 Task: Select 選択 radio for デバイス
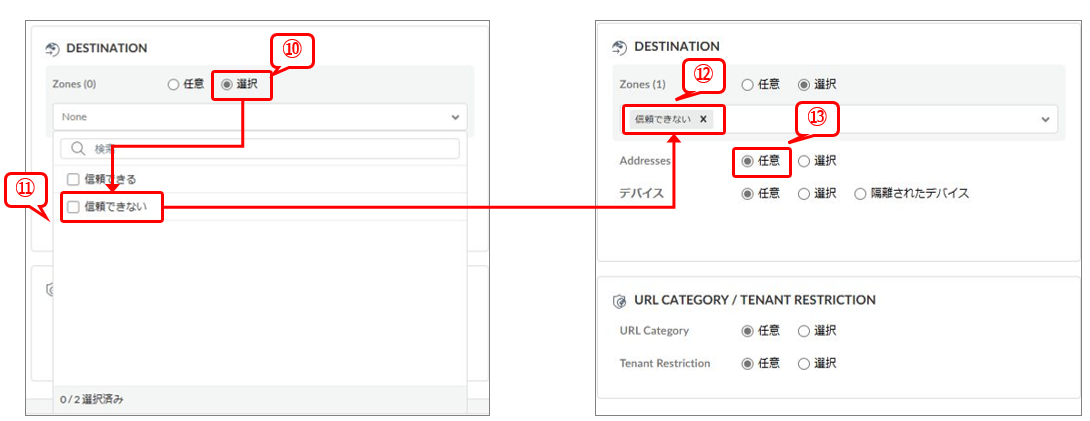803,194
